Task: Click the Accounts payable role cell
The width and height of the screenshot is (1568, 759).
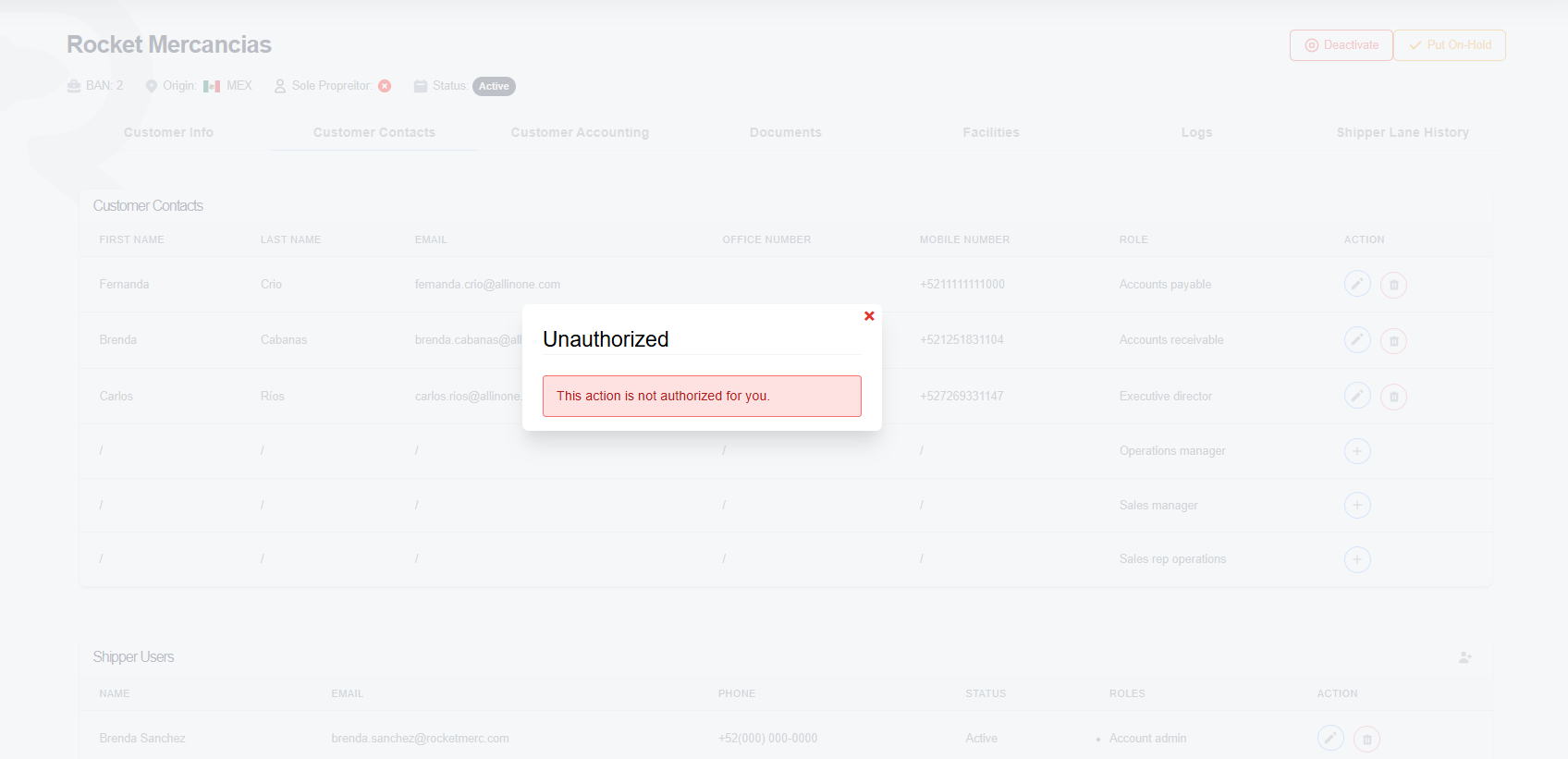Action: coord(1165,284)
